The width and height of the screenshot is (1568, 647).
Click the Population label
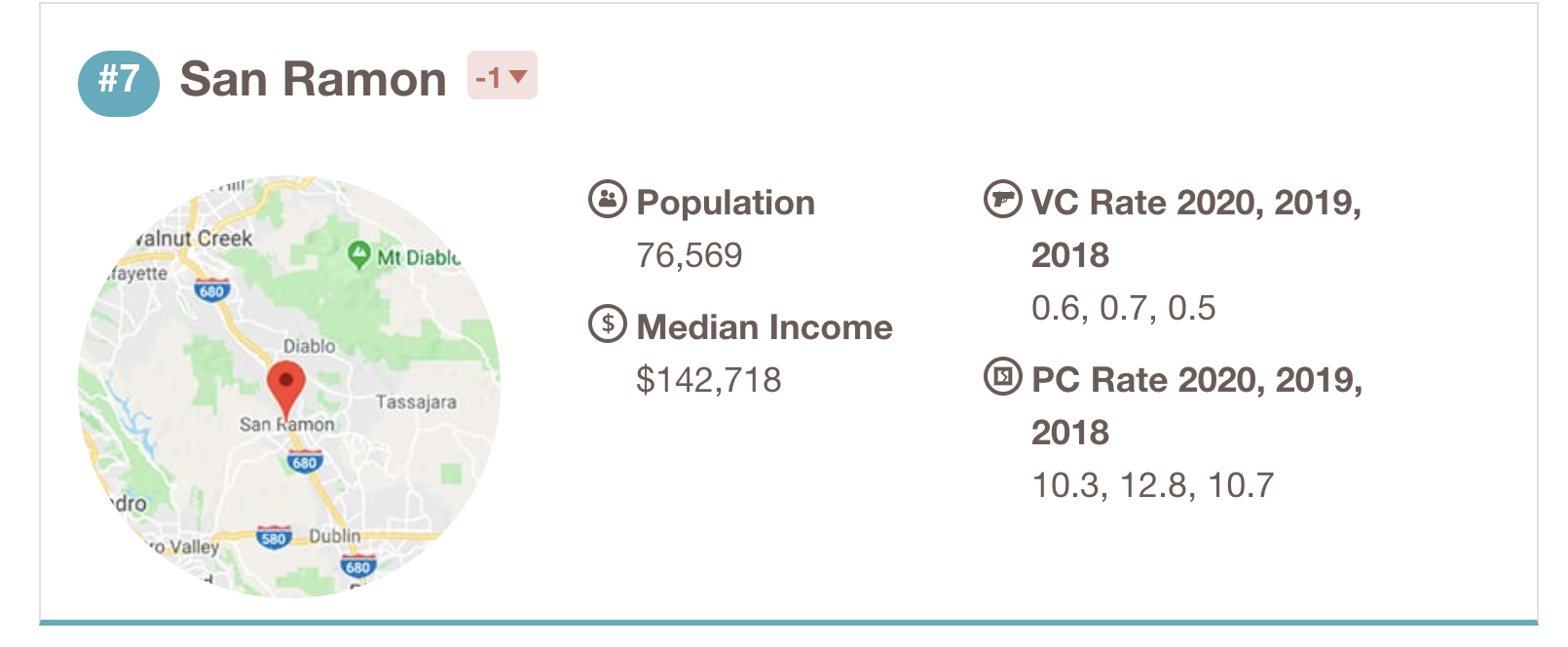726,203
